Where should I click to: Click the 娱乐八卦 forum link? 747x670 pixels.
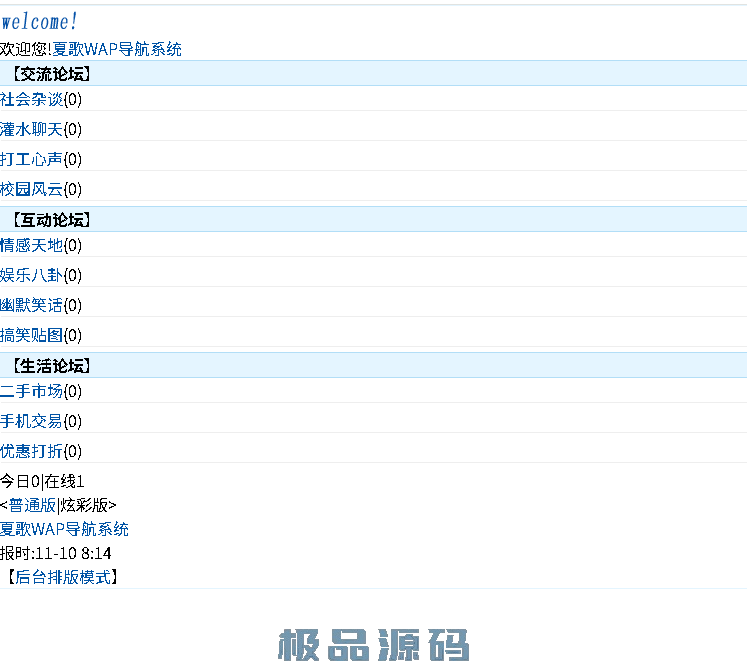pyautogui.click(x=31, y=275)
